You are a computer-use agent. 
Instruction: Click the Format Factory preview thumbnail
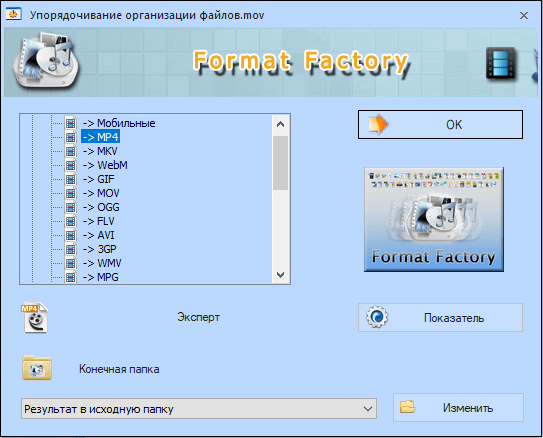coord(434,220)
